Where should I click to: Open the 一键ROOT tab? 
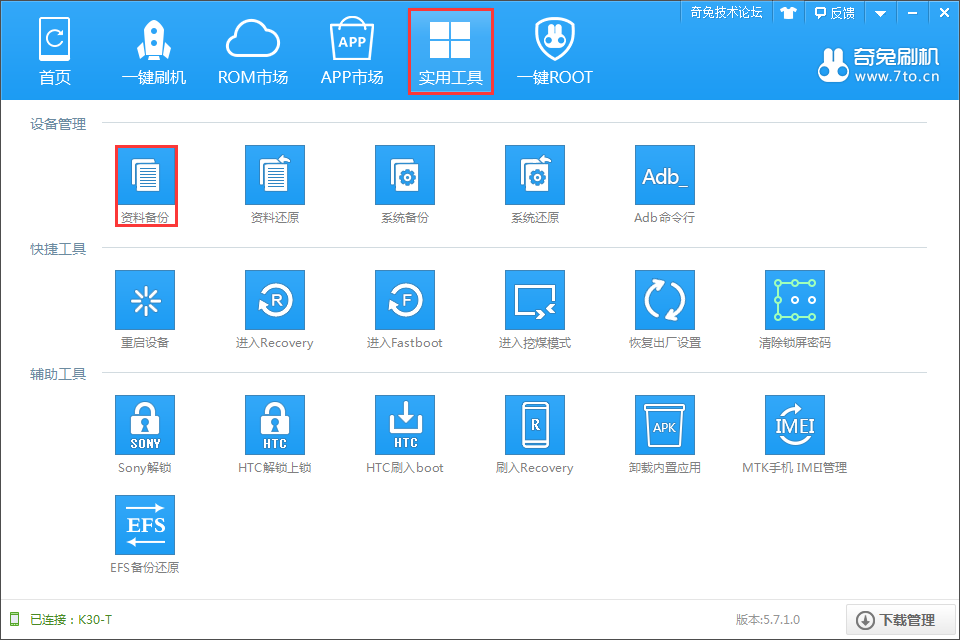(x=555, y=51)
